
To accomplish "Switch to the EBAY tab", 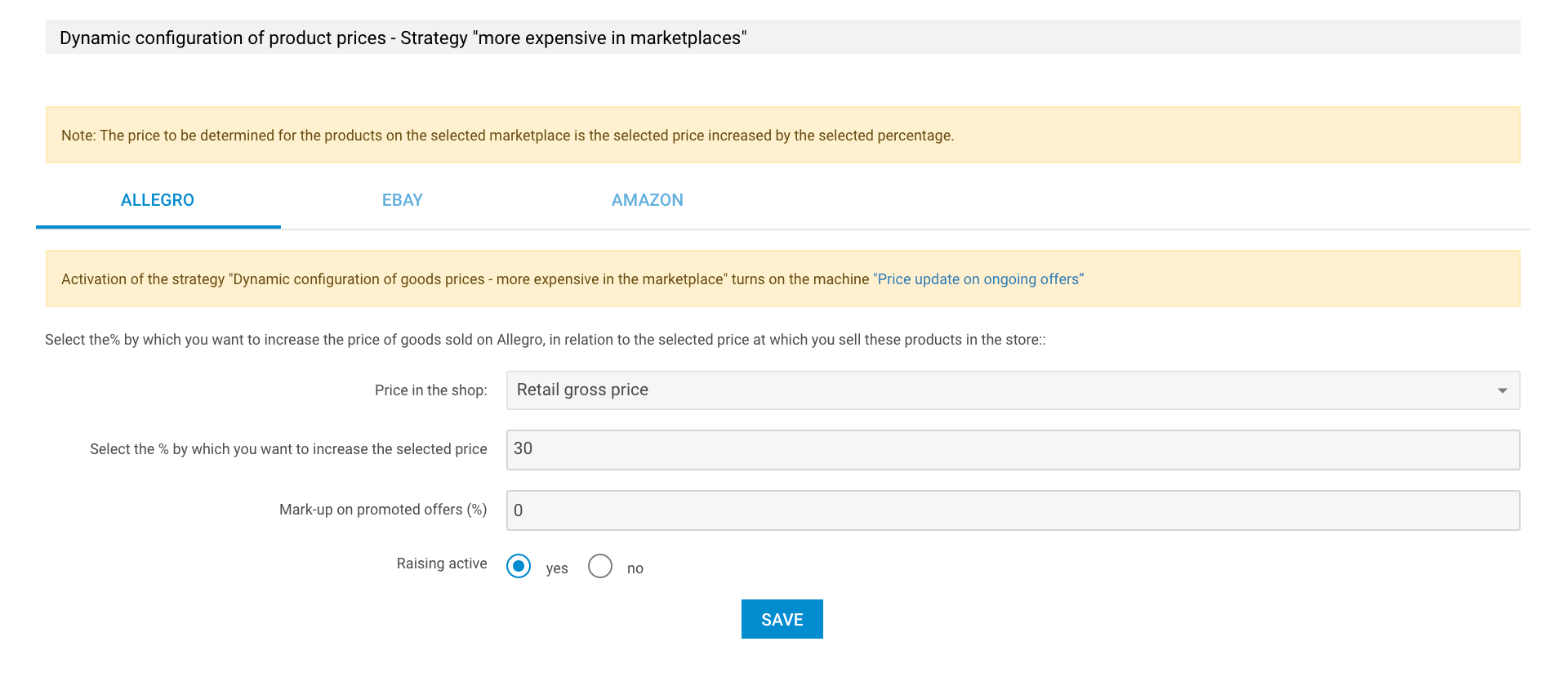I will pyautogui.click(x=403, y=200).
